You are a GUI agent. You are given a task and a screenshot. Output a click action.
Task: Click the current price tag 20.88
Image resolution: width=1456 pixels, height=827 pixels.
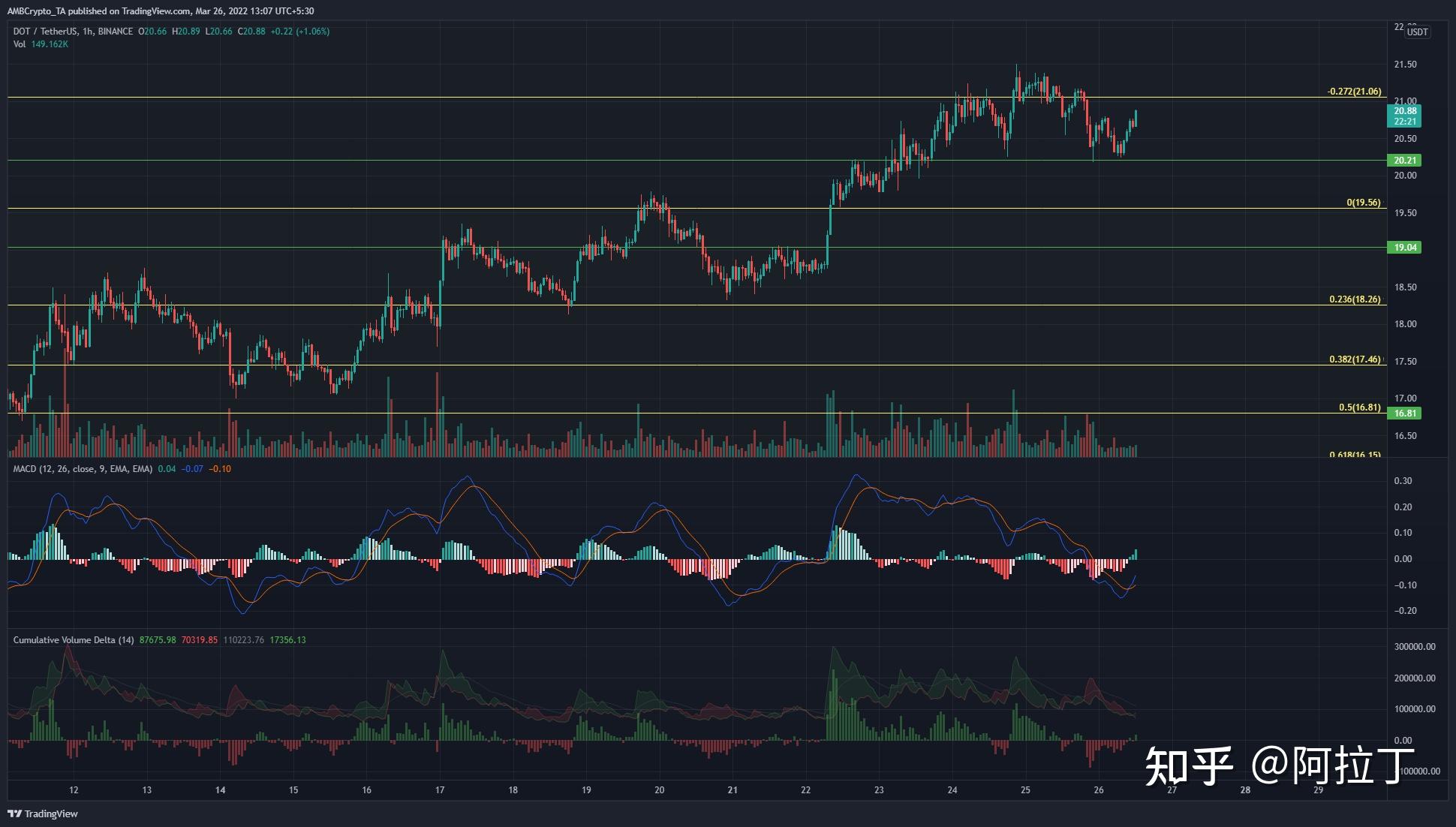coord(1404,111)
